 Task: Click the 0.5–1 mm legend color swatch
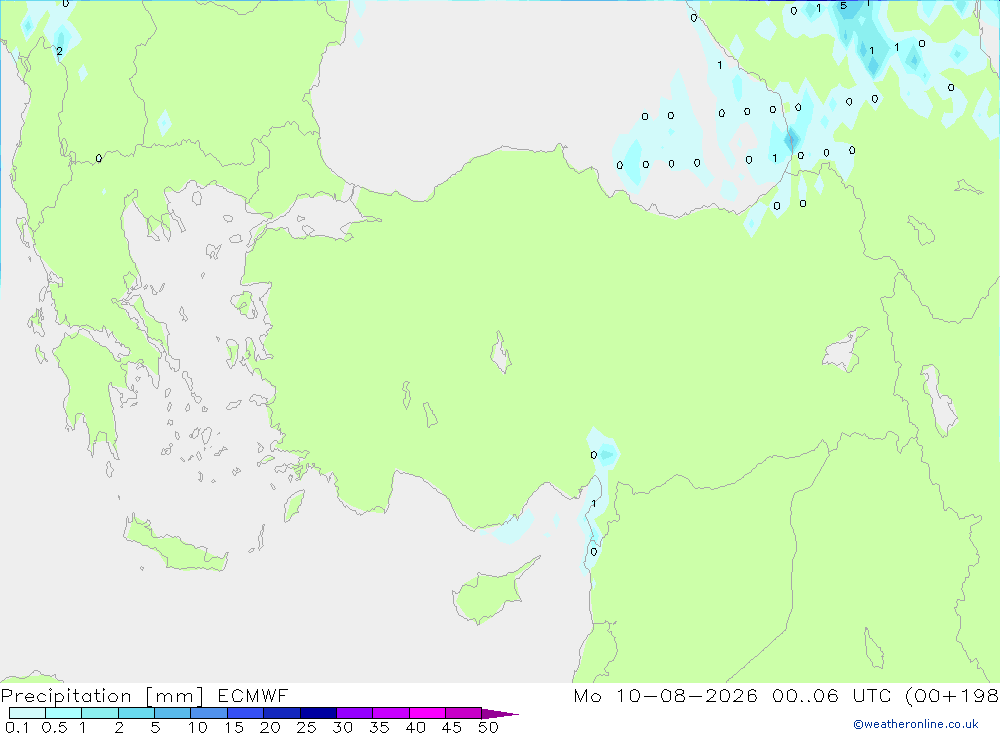pyautogui.click(x=64, y=713)
